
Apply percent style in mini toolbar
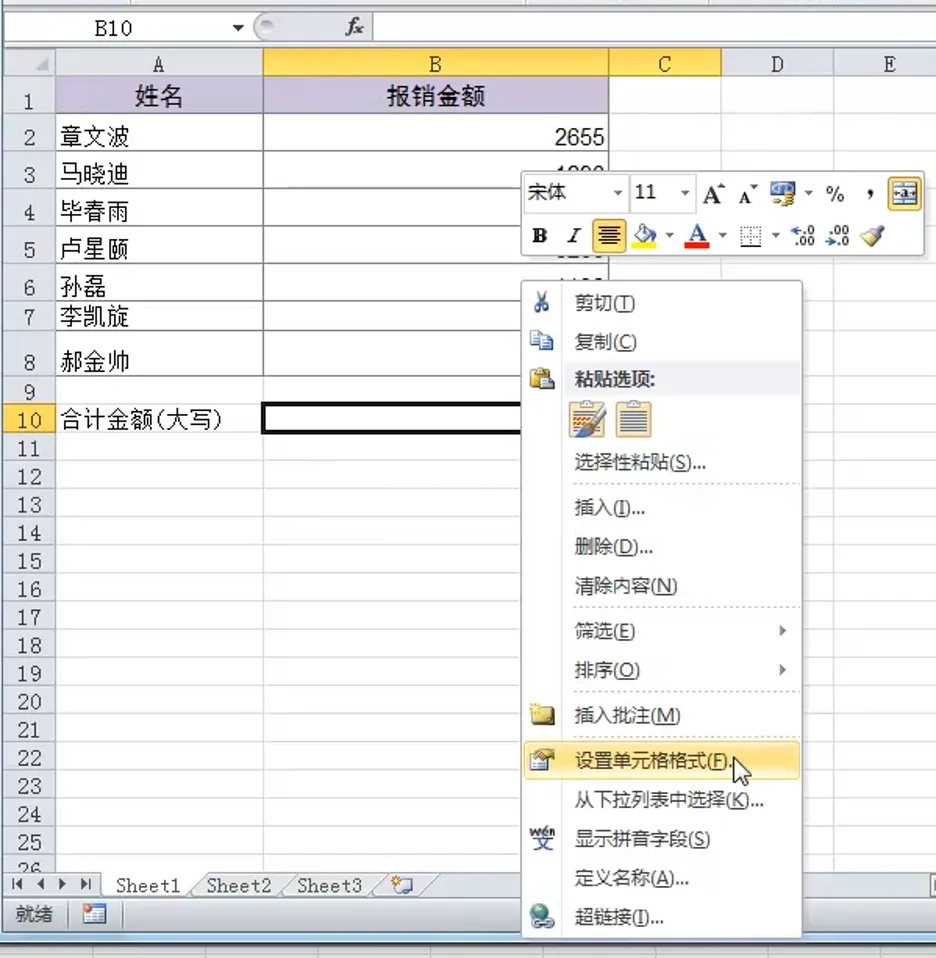click(835, 194)
